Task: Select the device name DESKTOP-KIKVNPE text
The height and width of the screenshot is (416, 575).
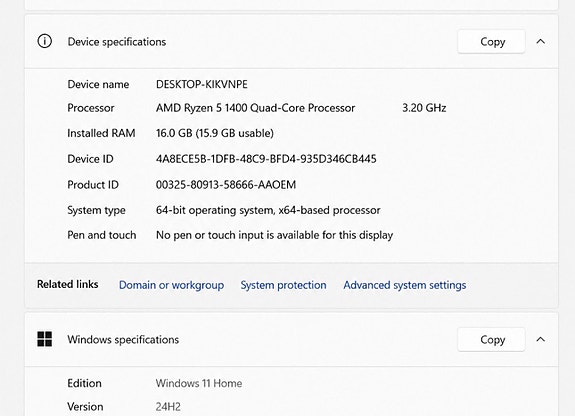Action: click(202, 84)
